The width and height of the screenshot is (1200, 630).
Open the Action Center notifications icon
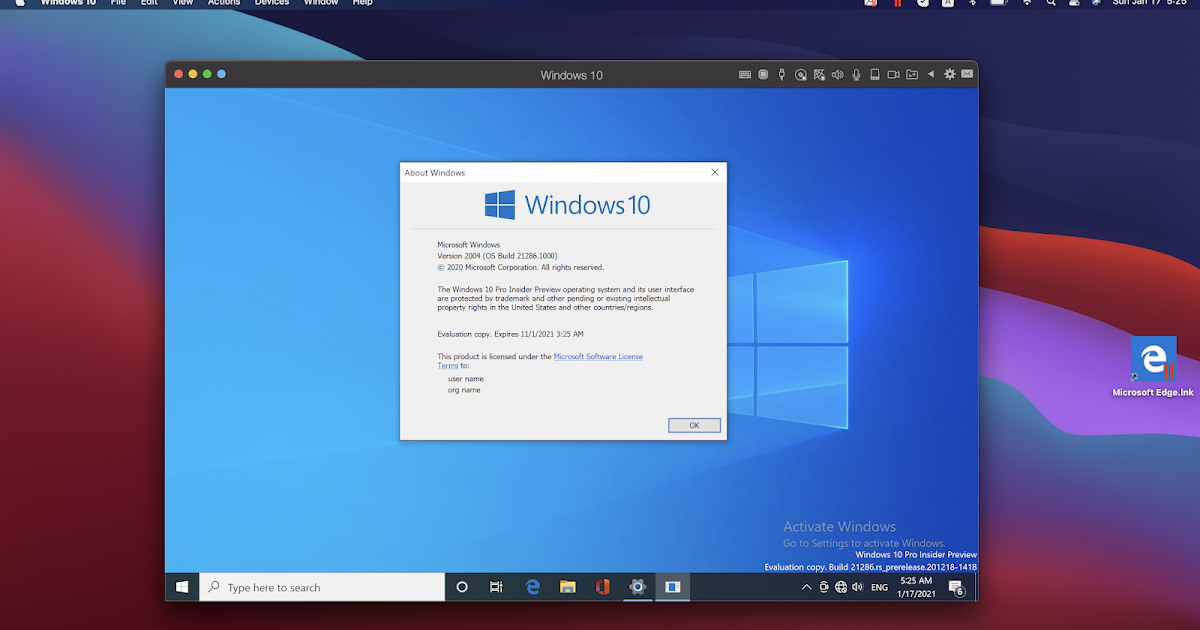click(957, 588)
